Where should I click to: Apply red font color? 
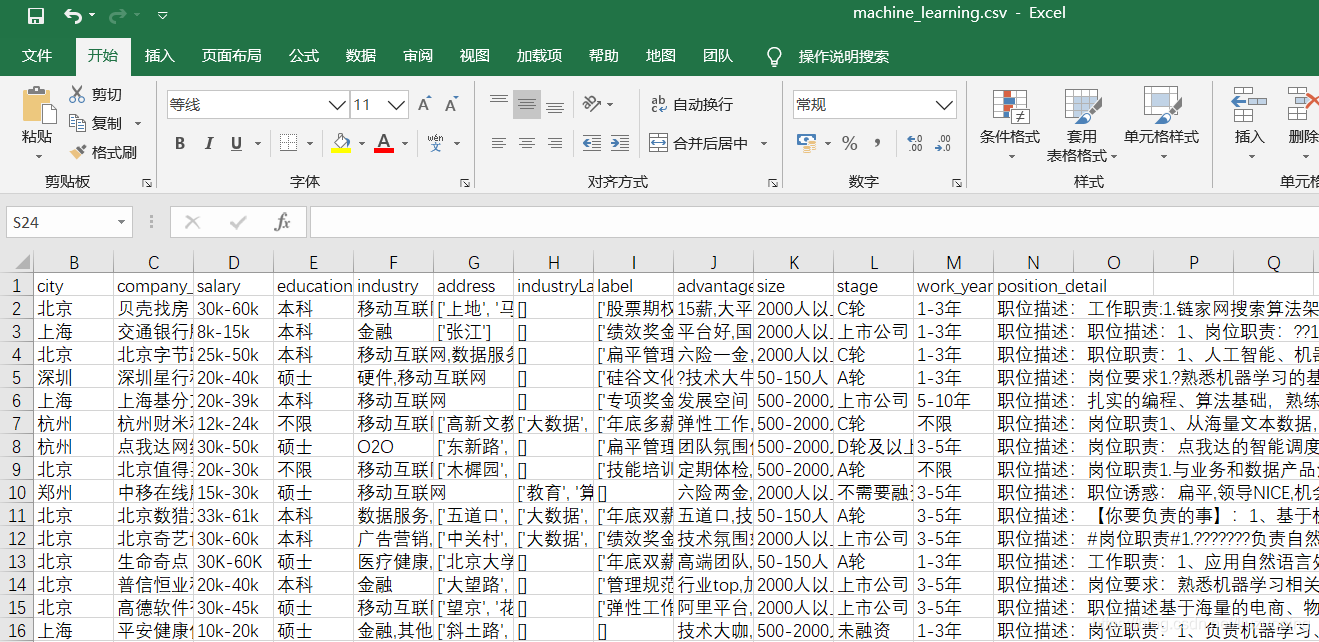pos(384,143)
